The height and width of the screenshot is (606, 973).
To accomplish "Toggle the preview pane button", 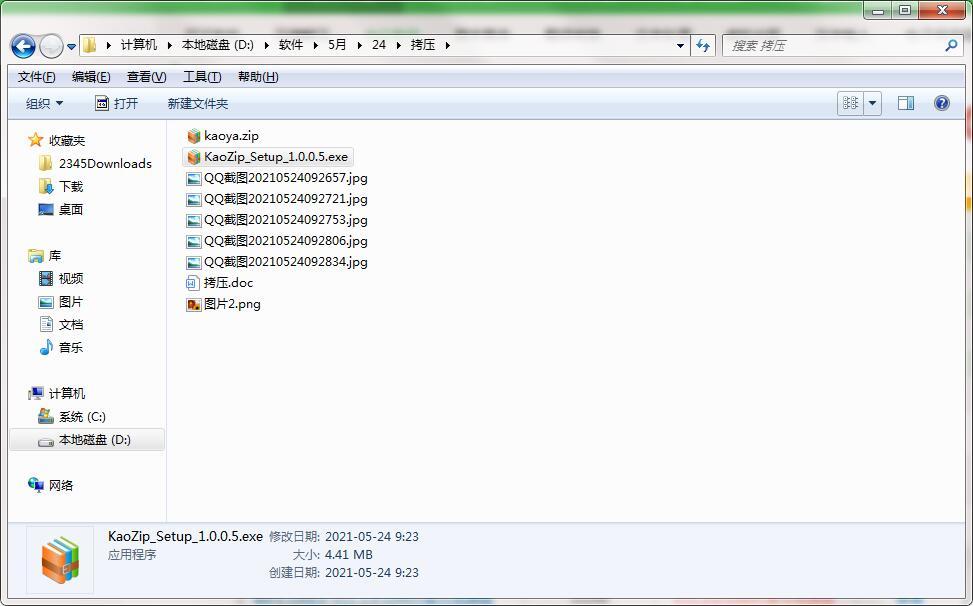I will [x=906, y=103].
